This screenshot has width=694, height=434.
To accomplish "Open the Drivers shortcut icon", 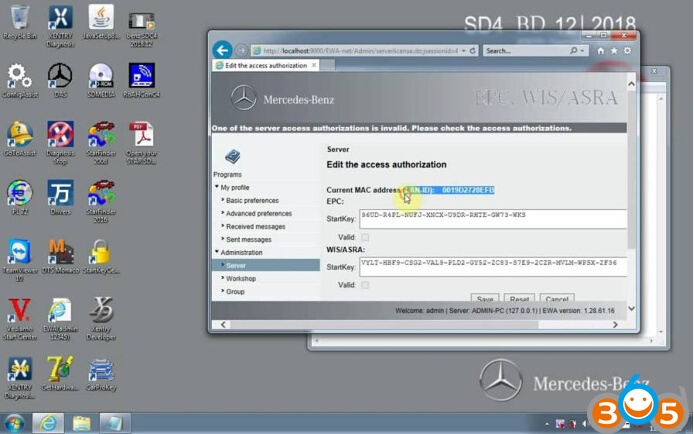I will coord(60,197).
